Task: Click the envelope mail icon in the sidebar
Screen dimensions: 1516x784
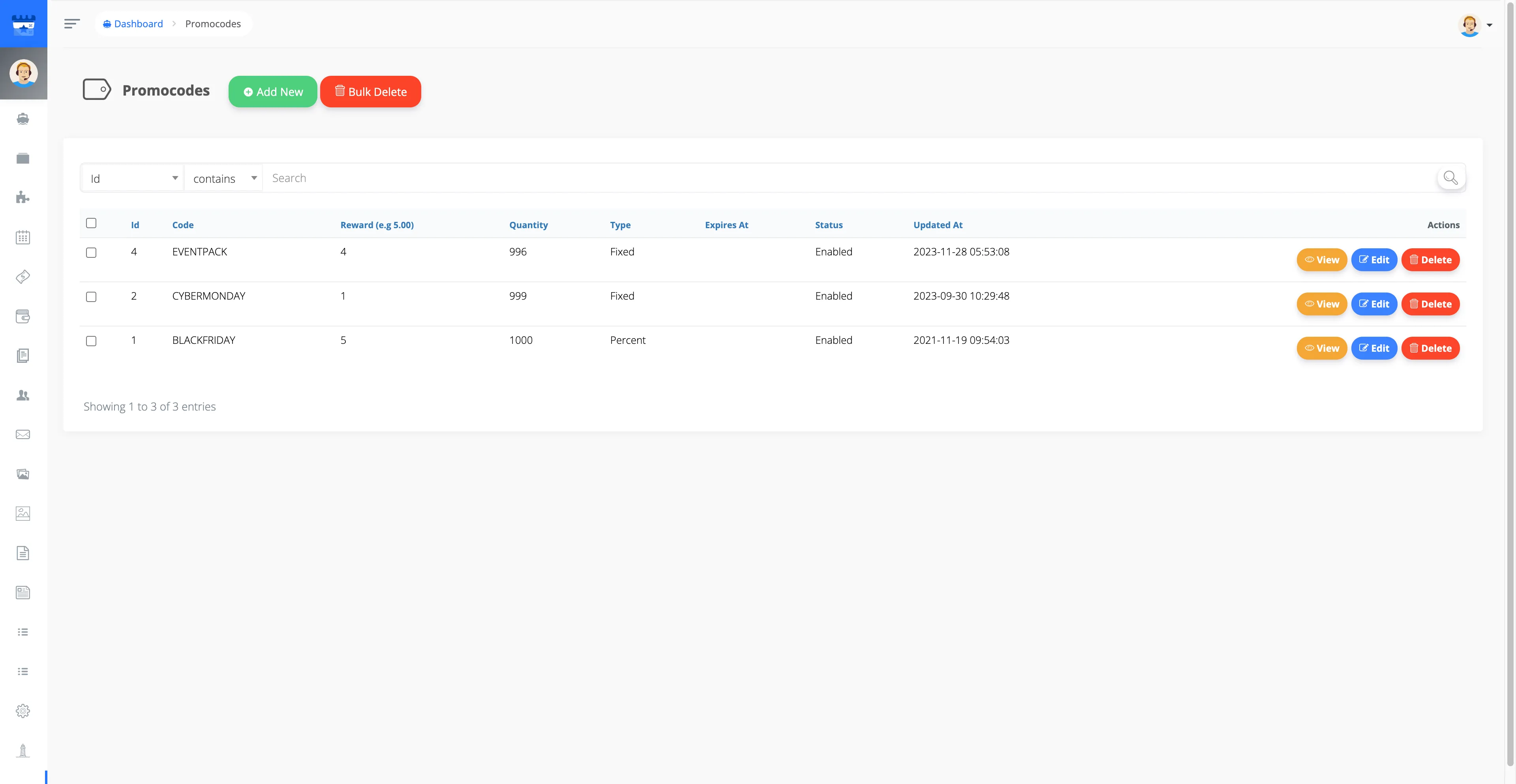Action: point(23,434)
